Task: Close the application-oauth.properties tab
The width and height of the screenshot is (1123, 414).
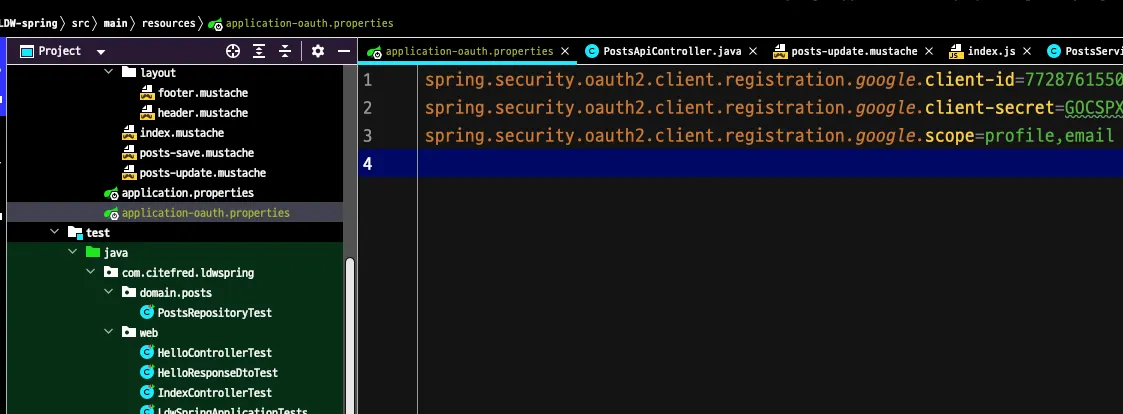Action: click(x=565, y=51)
